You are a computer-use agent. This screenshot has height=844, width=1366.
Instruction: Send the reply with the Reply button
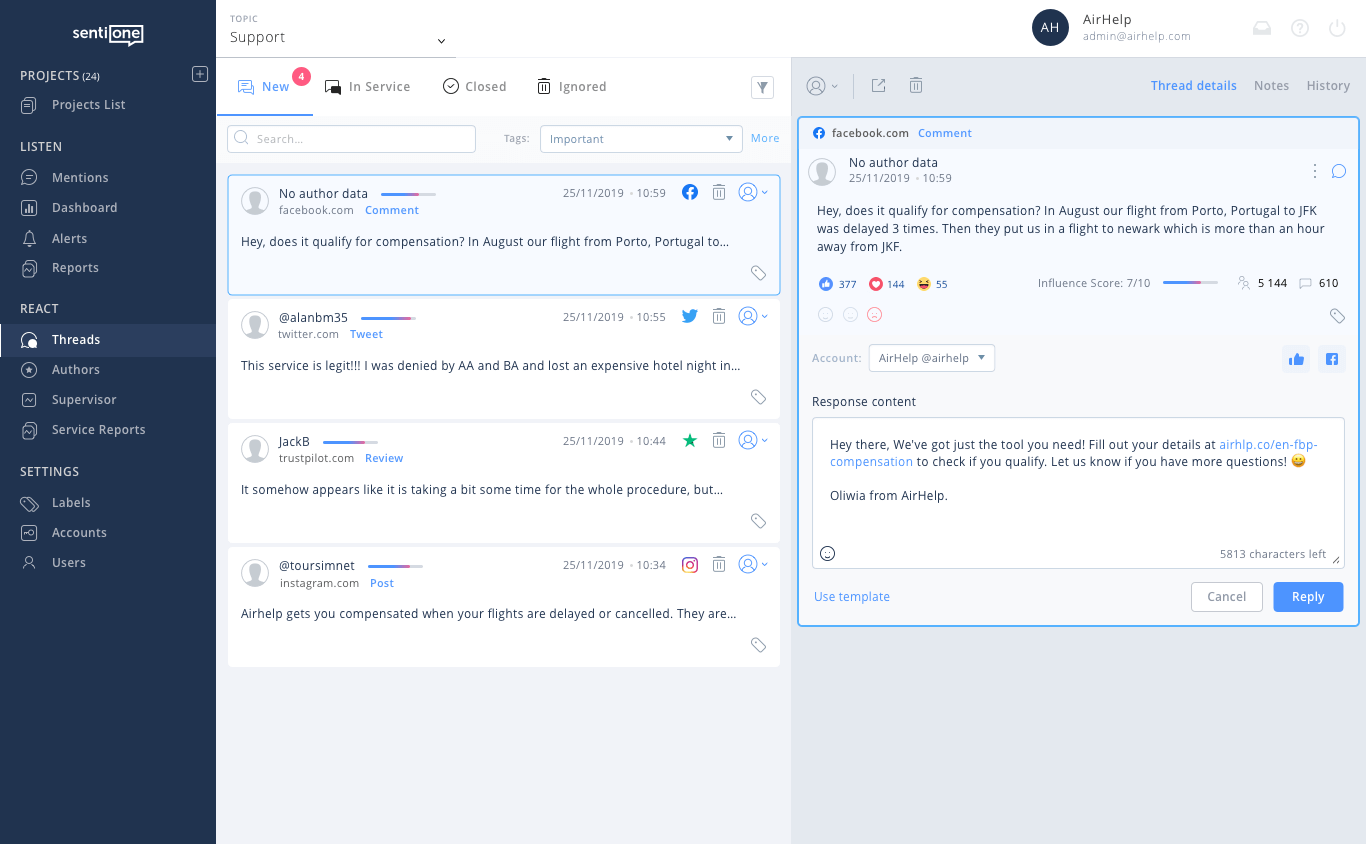tap(1308, 596)
